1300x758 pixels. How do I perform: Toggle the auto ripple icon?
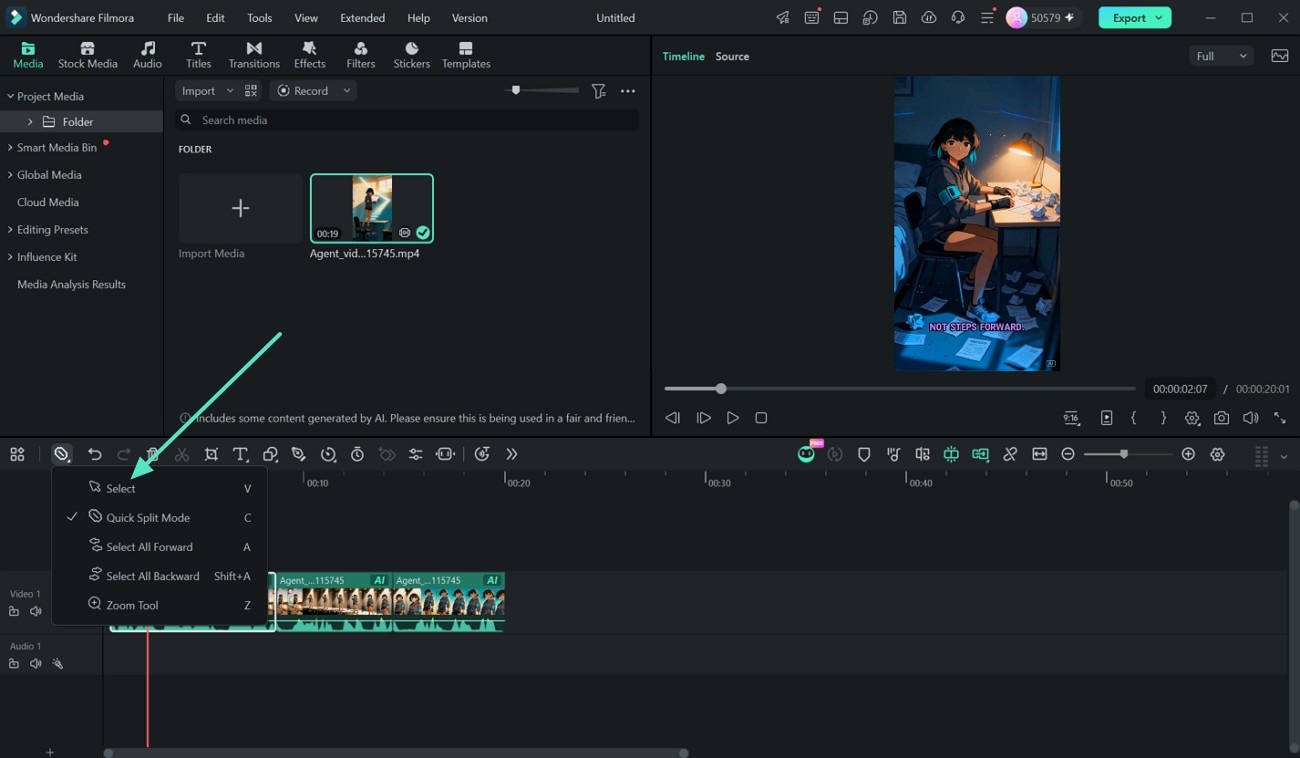pos(980,454)
